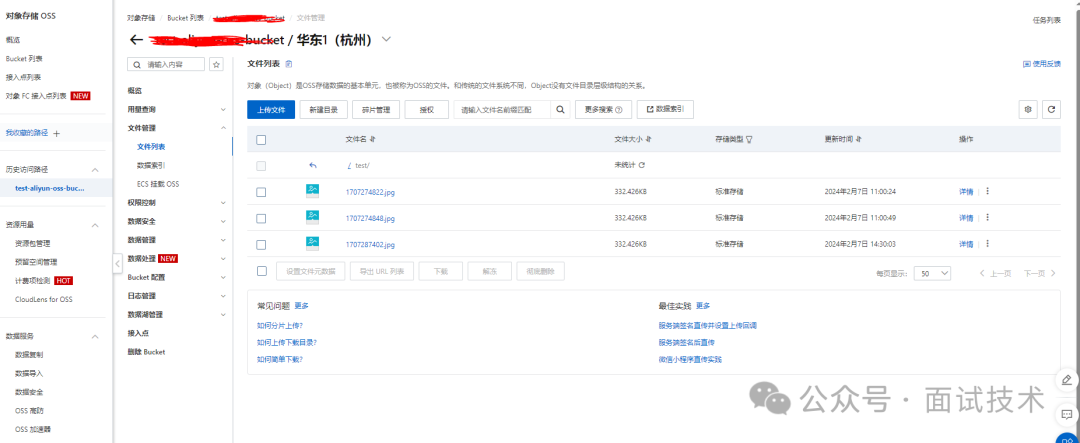Screen dimensions: 1080x443
Task: Open 服务端签名直传并设置上传回调 link
Action: pyautogui.click(x=708, y=325)
